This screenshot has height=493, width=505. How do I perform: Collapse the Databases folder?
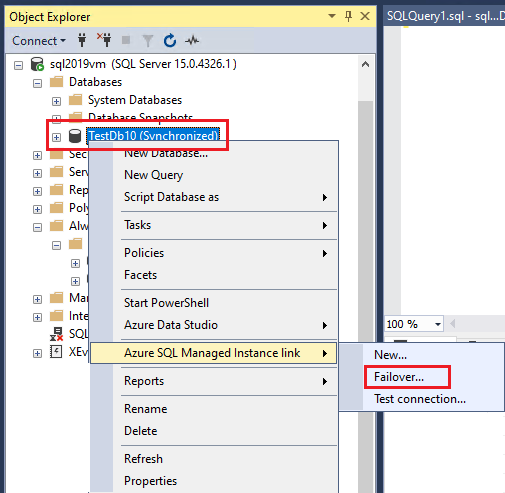coord(37,83)
